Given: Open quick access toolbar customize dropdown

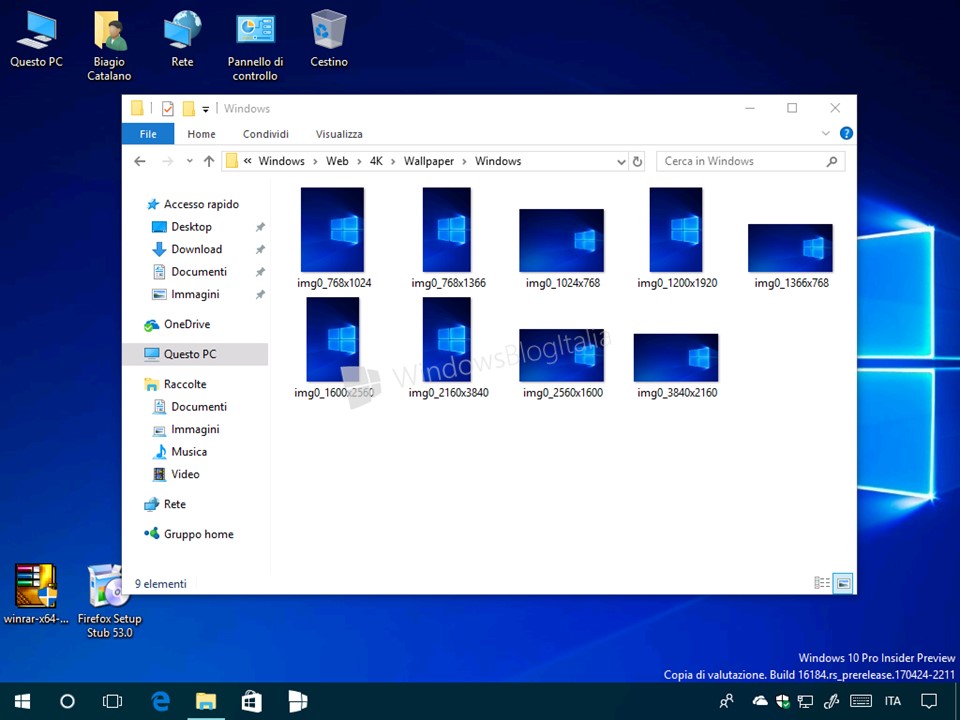Looking at the screenshot, I should [206, 110].
